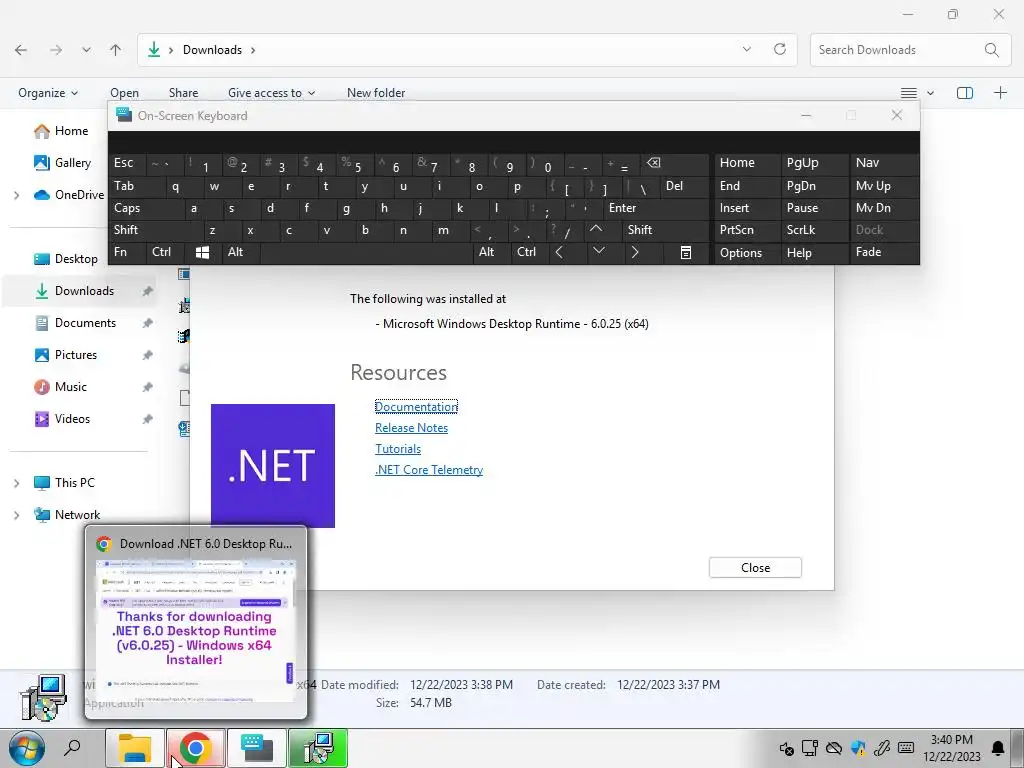The height and width of the screenshot is (768, 1024).
Task: Toggle left Ctrl on the On-Screen Keyboard
Action: coord(165,252)
